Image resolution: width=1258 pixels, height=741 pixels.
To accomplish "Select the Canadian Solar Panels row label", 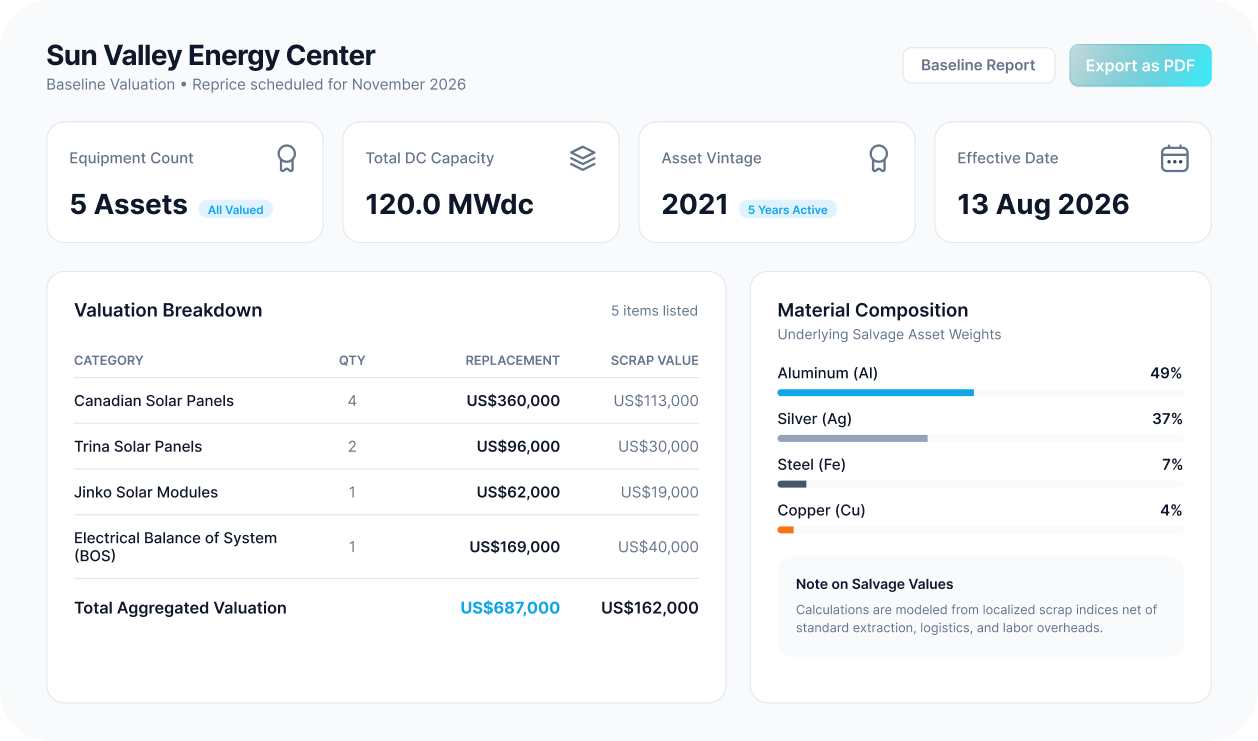I will [x=154, y=401].
